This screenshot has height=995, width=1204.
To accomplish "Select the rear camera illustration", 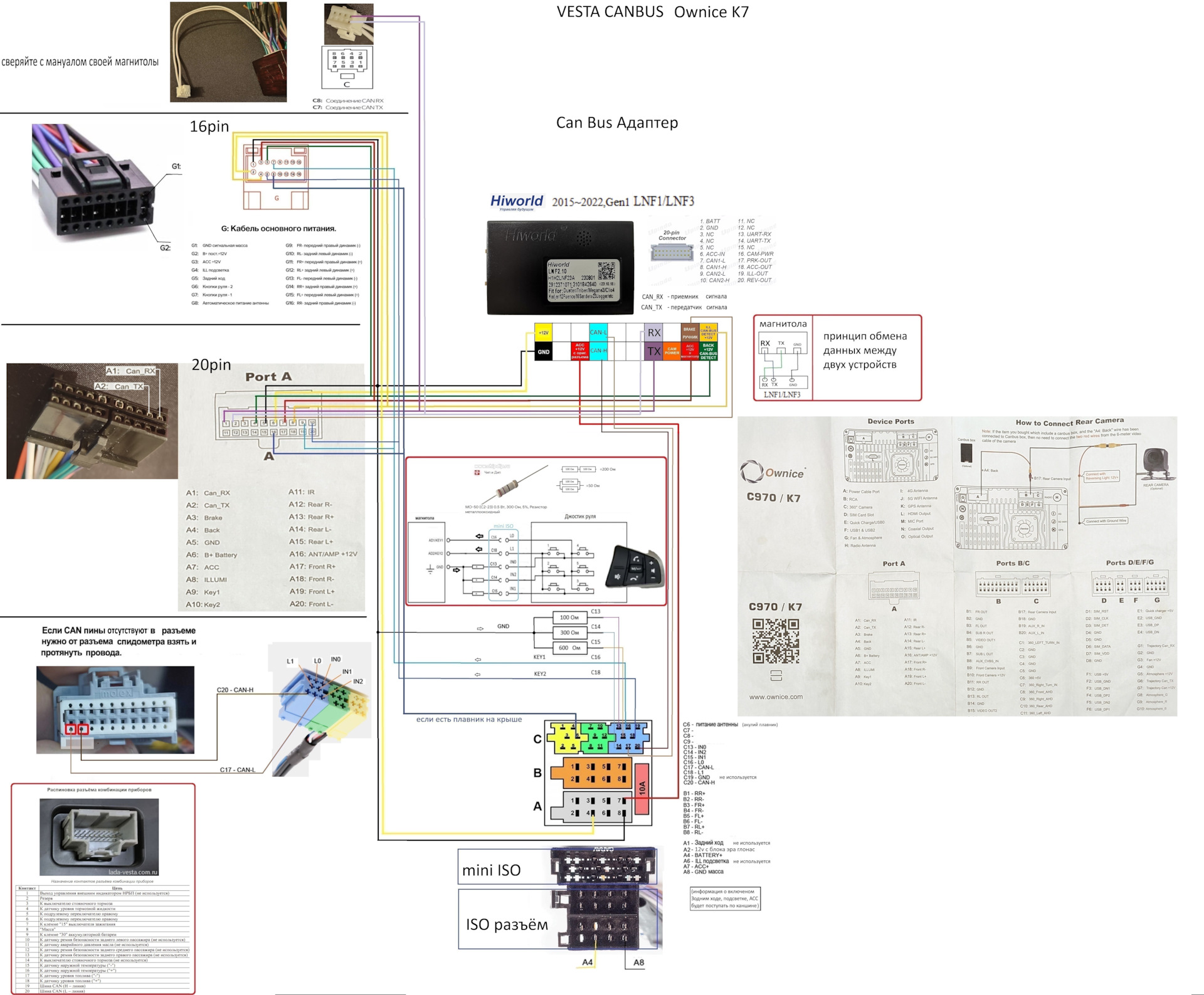I will click(1156, 464).
